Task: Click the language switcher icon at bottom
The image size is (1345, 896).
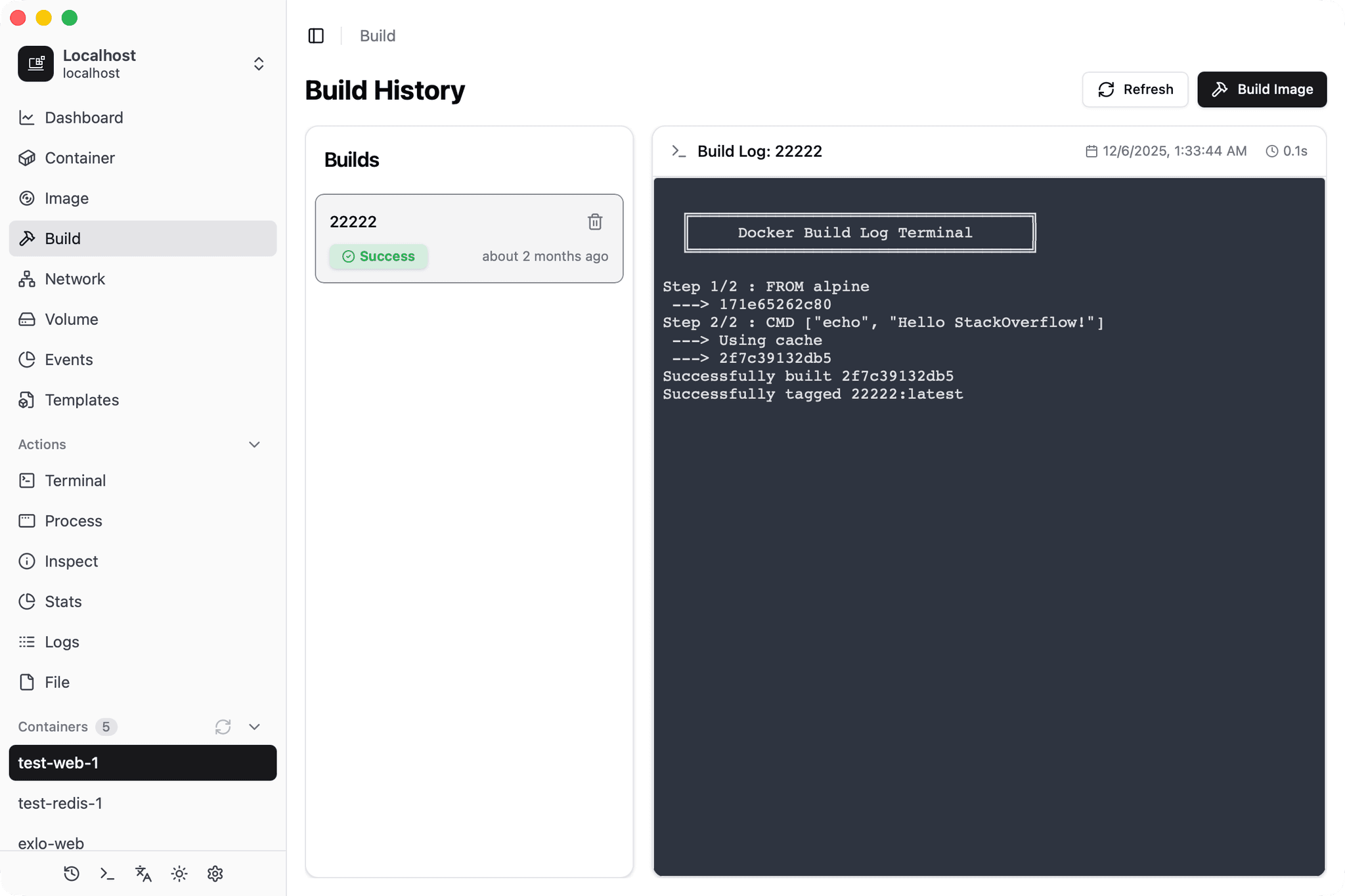Action: [x=143, y=874]
